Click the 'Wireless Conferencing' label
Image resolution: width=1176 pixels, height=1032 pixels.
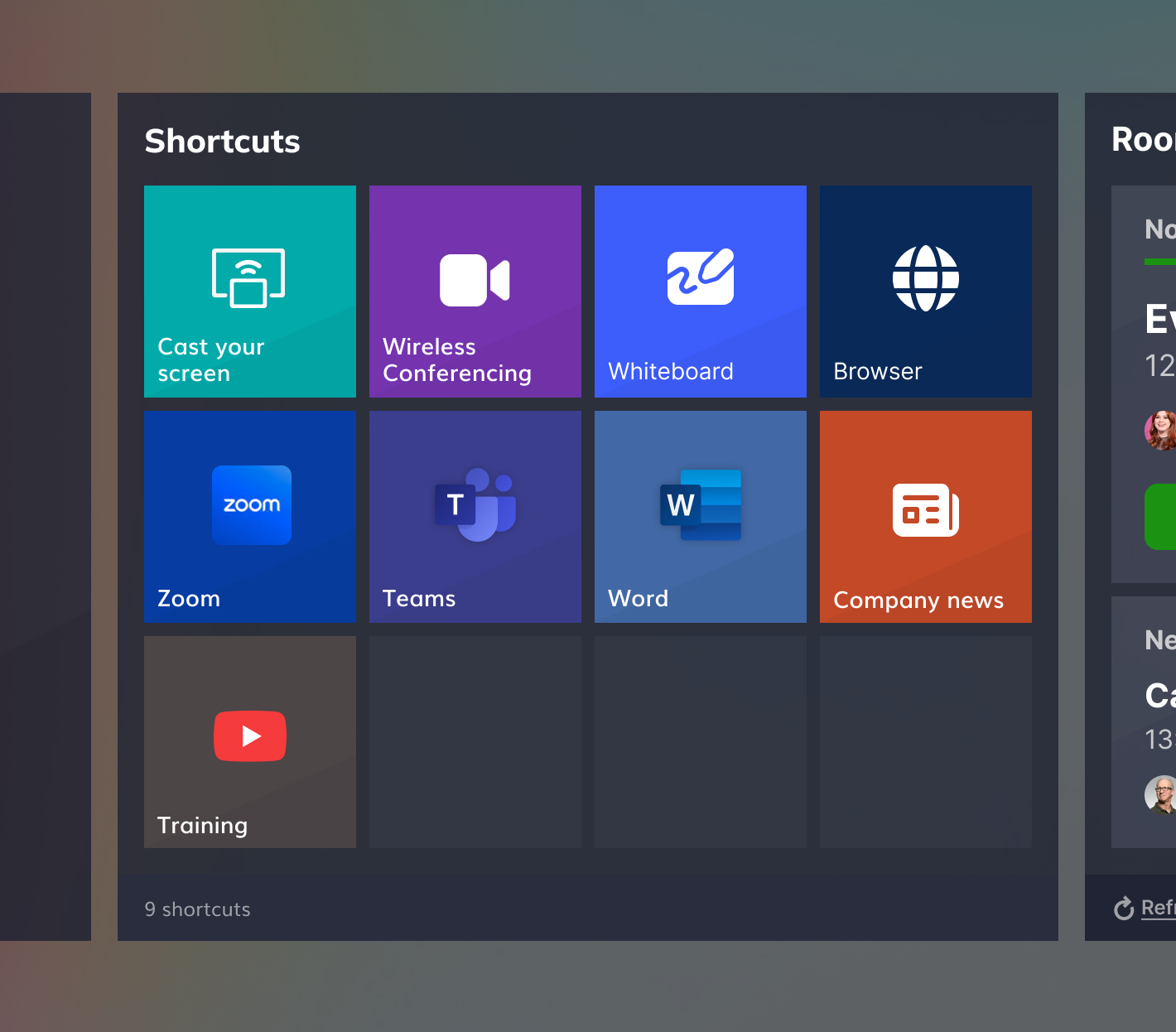click(457, 359)
